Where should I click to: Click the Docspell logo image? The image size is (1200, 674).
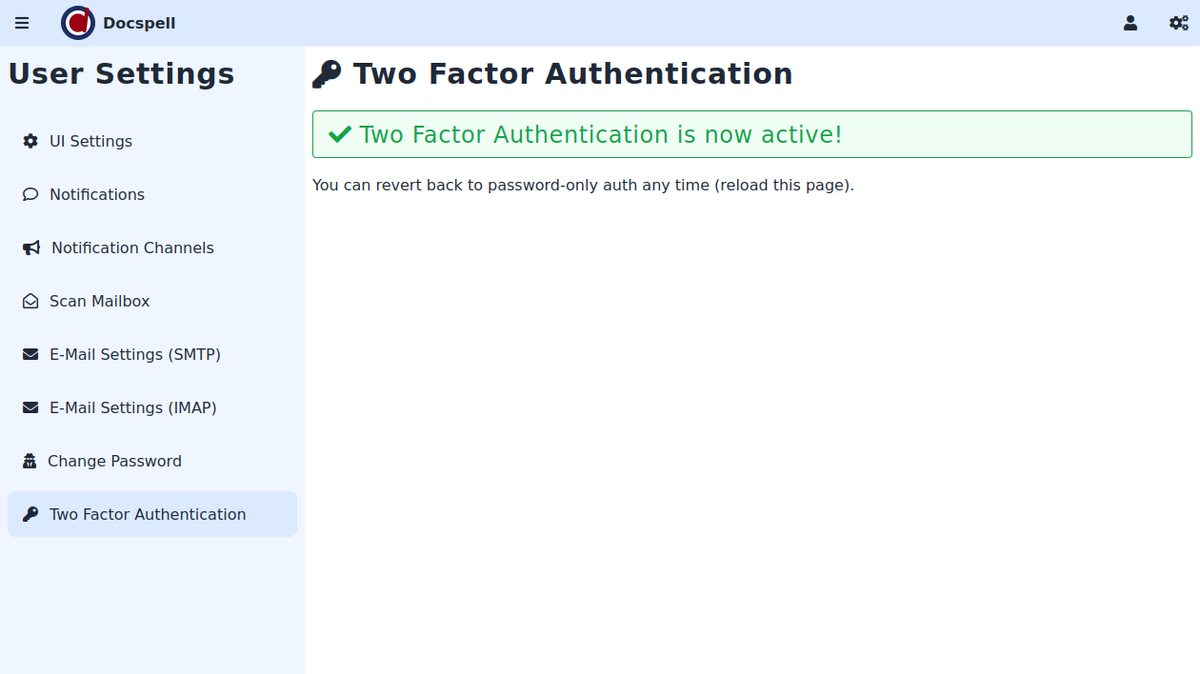pos(78,23)
